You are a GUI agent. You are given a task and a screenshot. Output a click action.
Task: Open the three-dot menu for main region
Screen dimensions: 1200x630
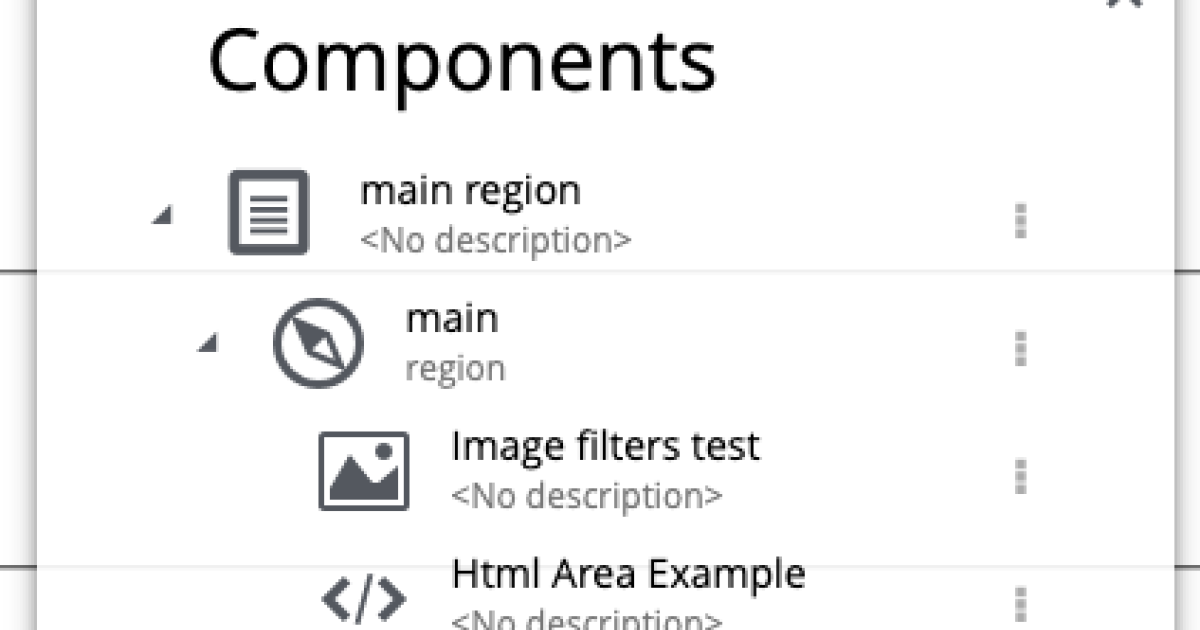coord(1021,222)
